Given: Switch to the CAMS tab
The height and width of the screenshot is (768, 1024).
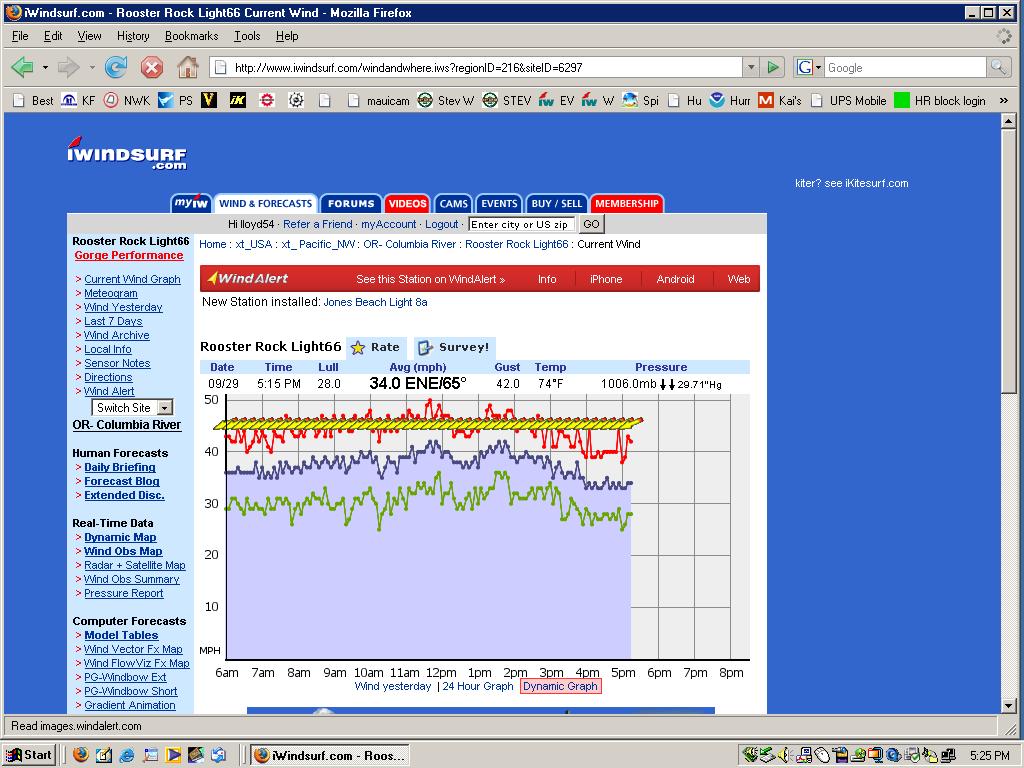Looking at the screenshot, I should [x=453, y=204].
